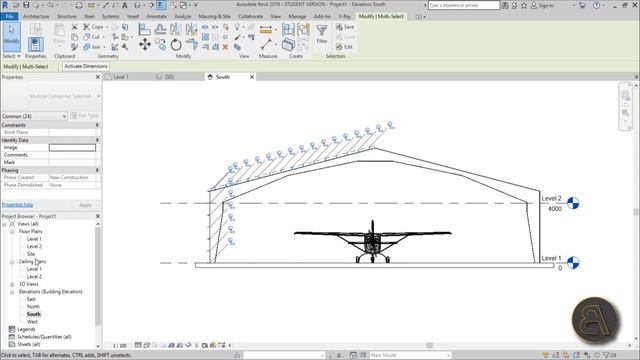The image size is (640, 360).
Task: Click the Image property input field
Action: pyautogui.click(x=72, y=148)
